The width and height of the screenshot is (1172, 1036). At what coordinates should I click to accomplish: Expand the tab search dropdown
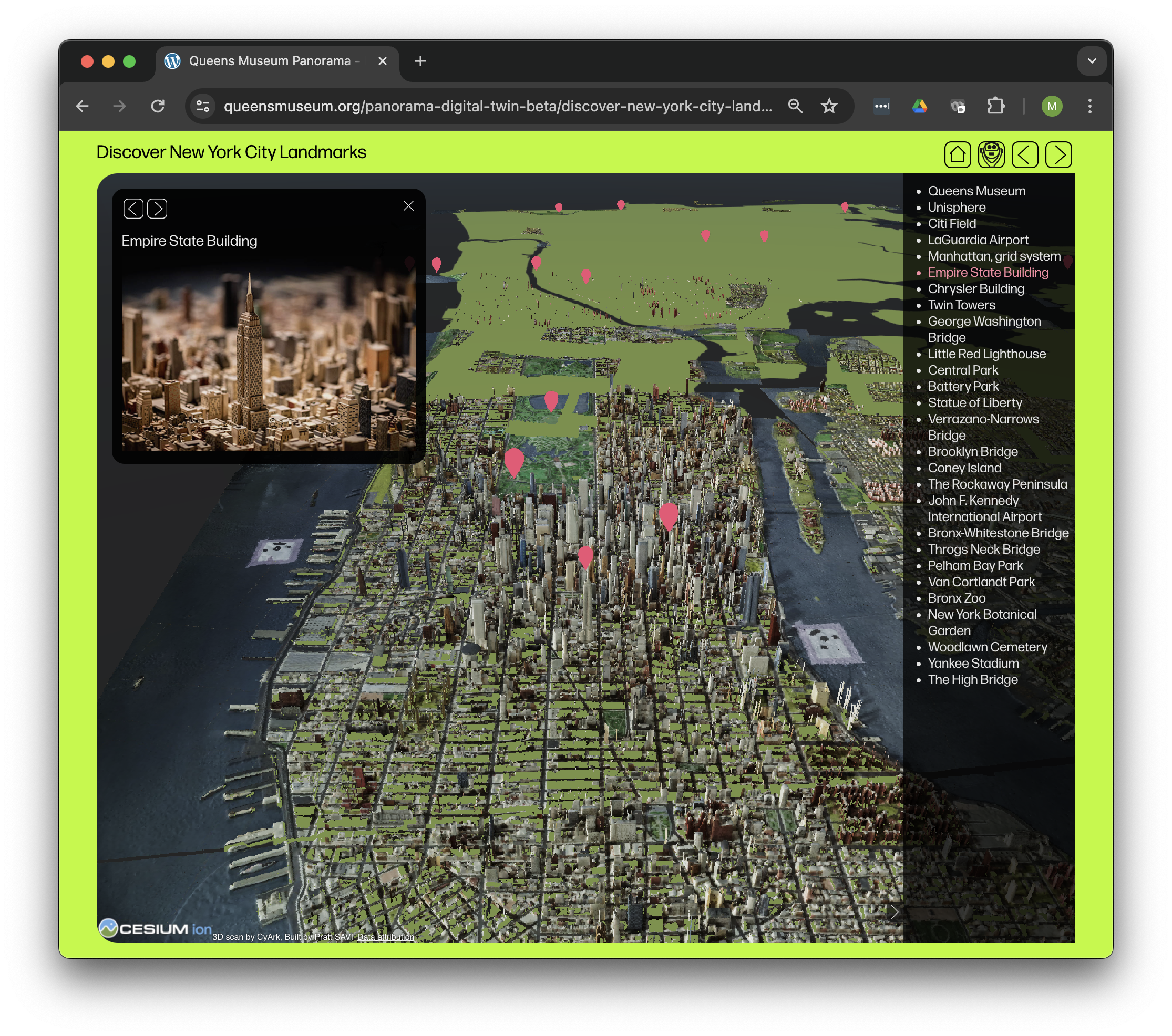pos(1092,61)
